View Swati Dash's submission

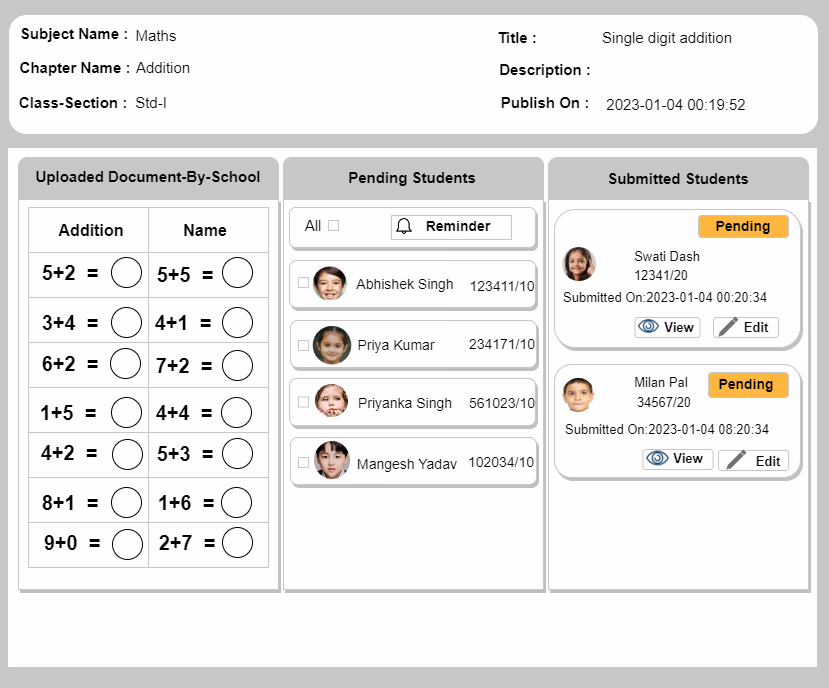point(667,327)
